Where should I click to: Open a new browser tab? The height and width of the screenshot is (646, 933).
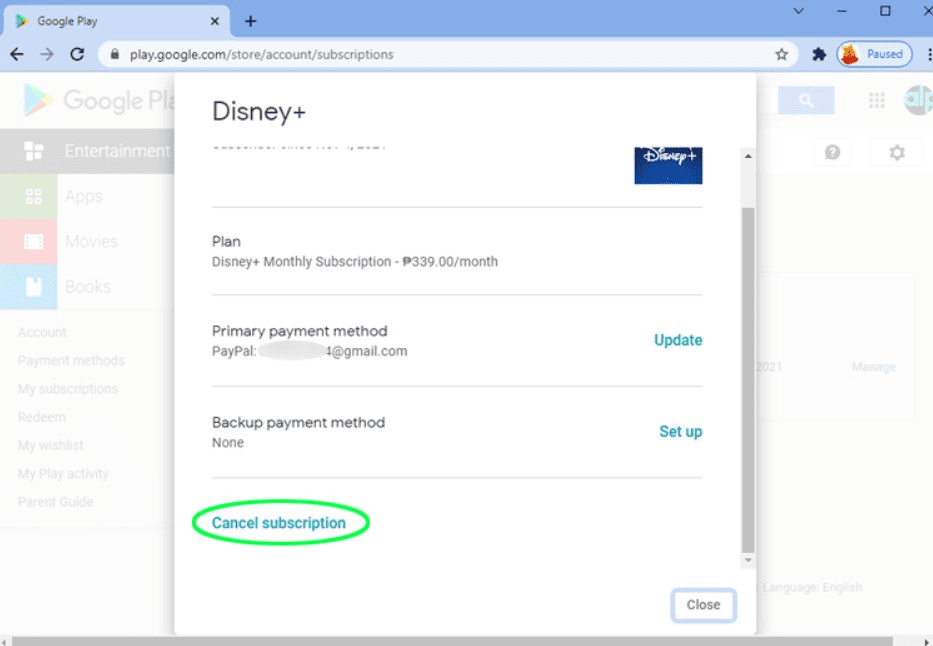coord(251,21)
